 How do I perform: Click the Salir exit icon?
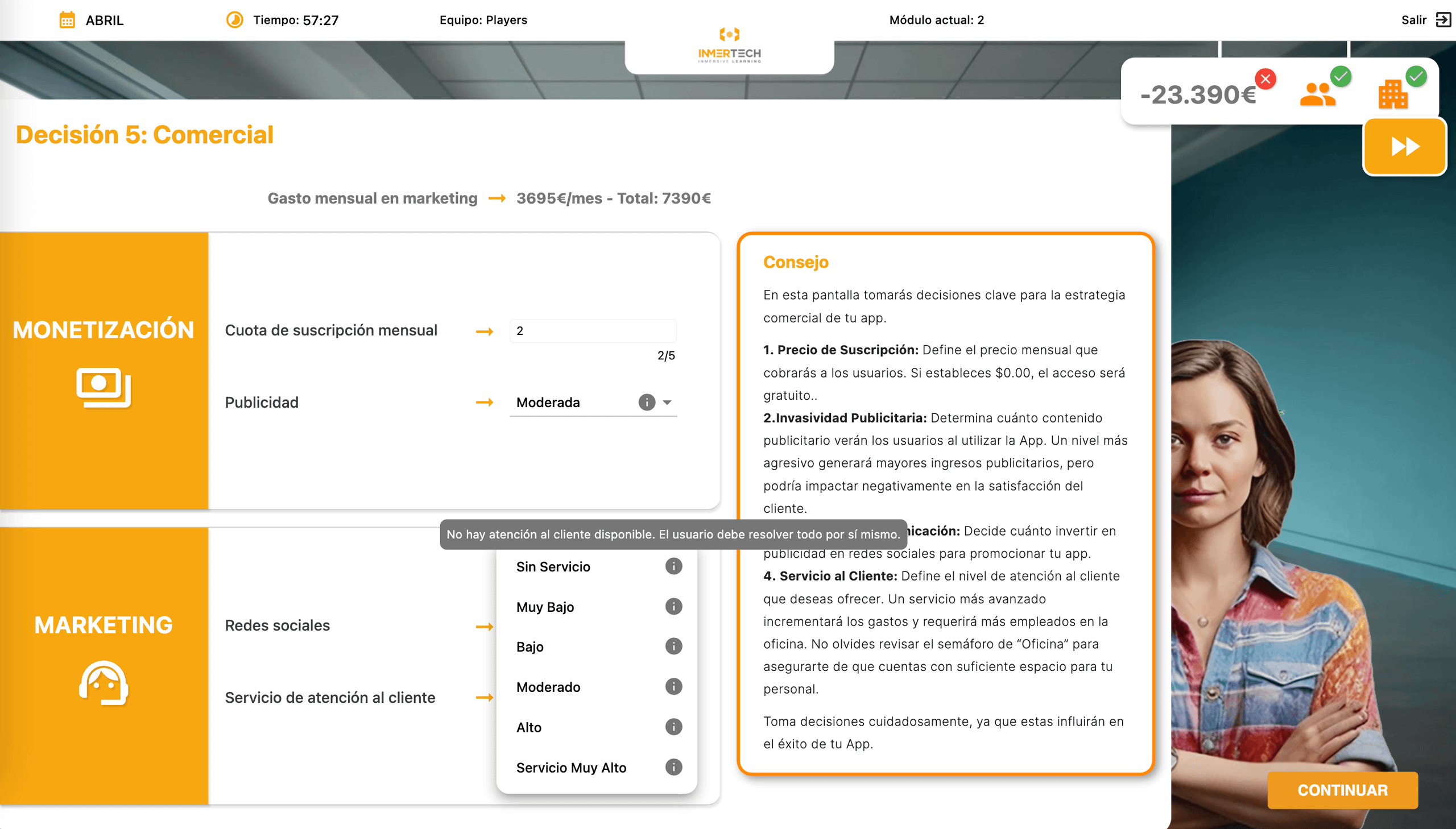coord(1443,20)
